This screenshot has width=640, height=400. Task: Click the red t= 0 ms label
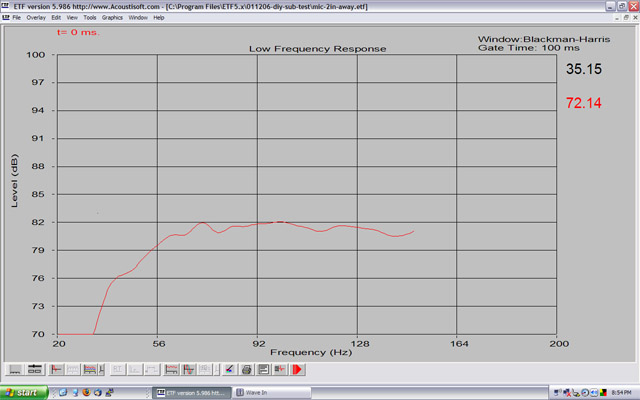coord(78,32)
